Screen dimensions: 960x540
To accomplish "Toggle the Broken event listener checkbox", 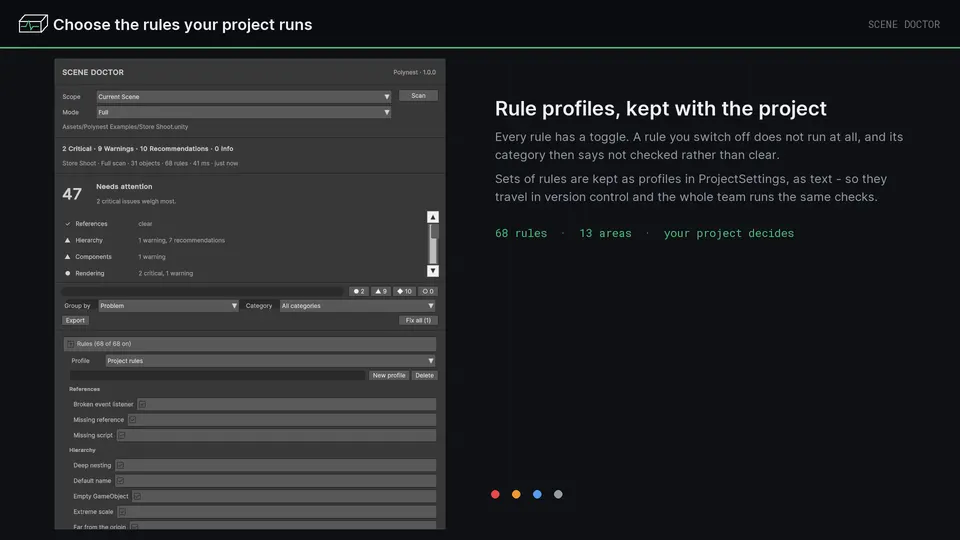I will pyautogui.click(x=142, y=404).
